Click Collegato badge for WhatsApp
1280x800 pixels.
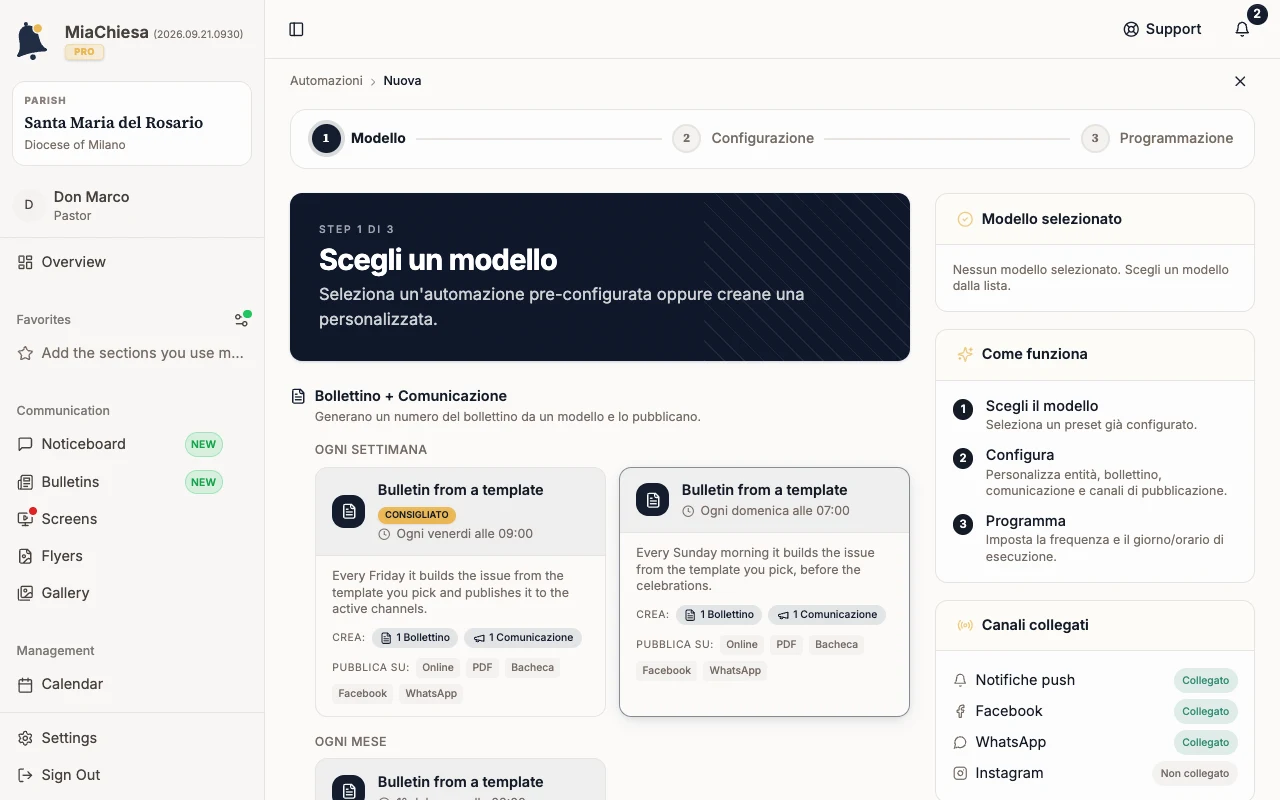1206,743
